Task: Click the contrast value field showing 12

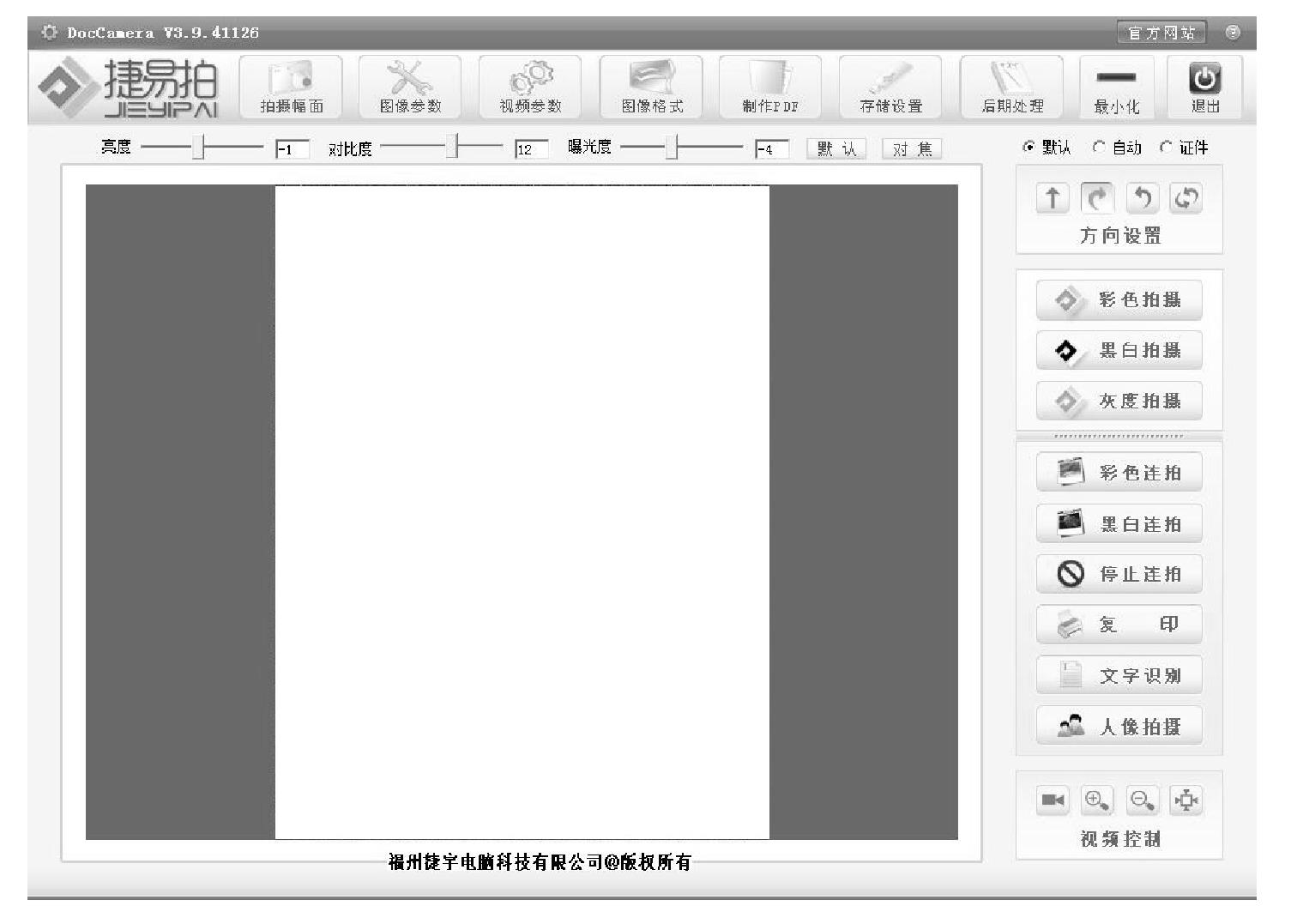Action: (532, 149)
